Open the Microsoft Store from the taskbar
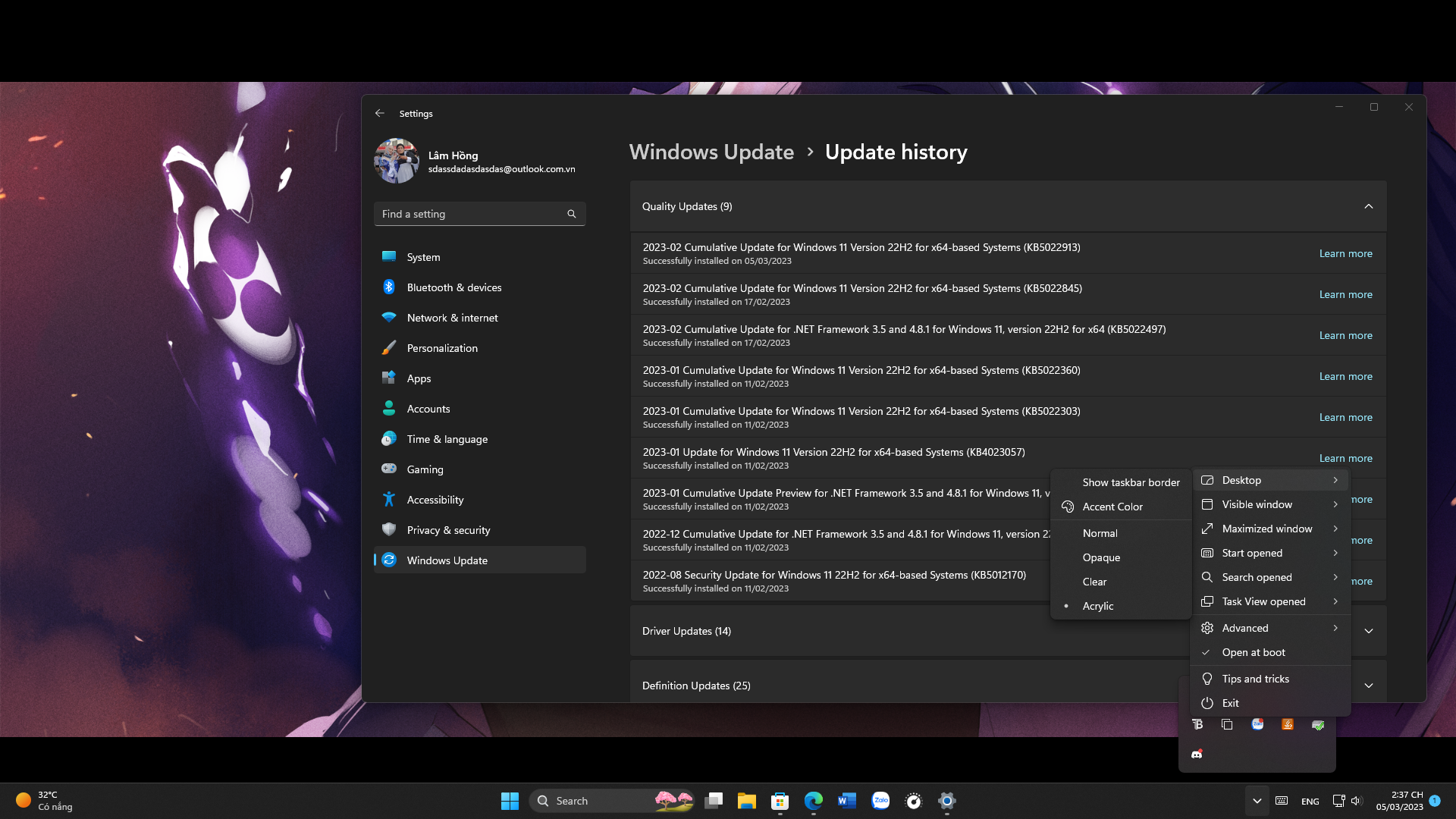Viewport: 1456px width, 819px height. pyautogui.click(x=780, y=801)
